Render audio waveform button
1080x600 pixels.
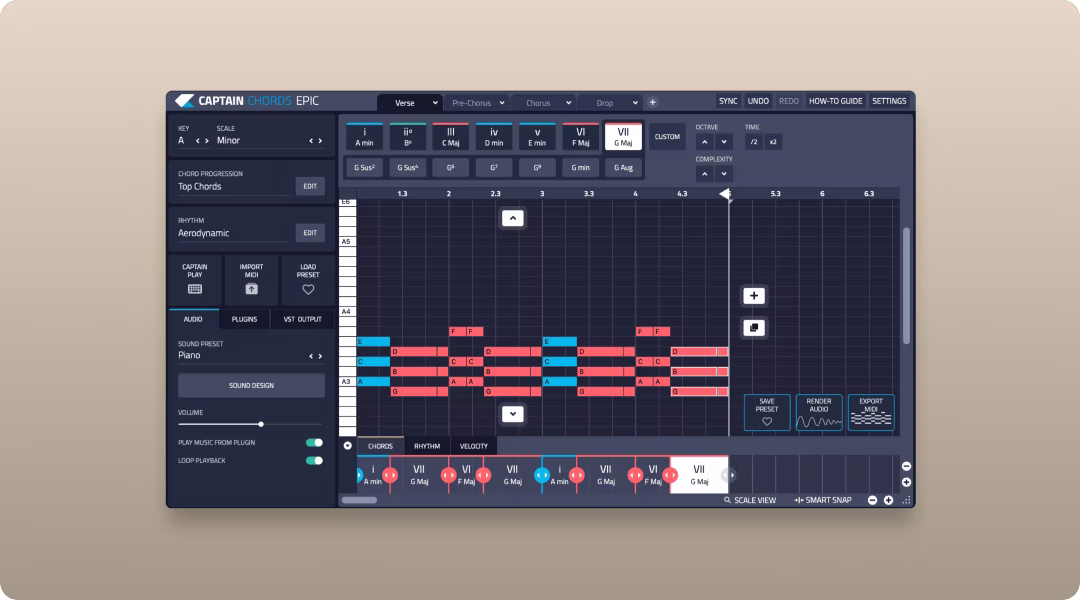819,412
